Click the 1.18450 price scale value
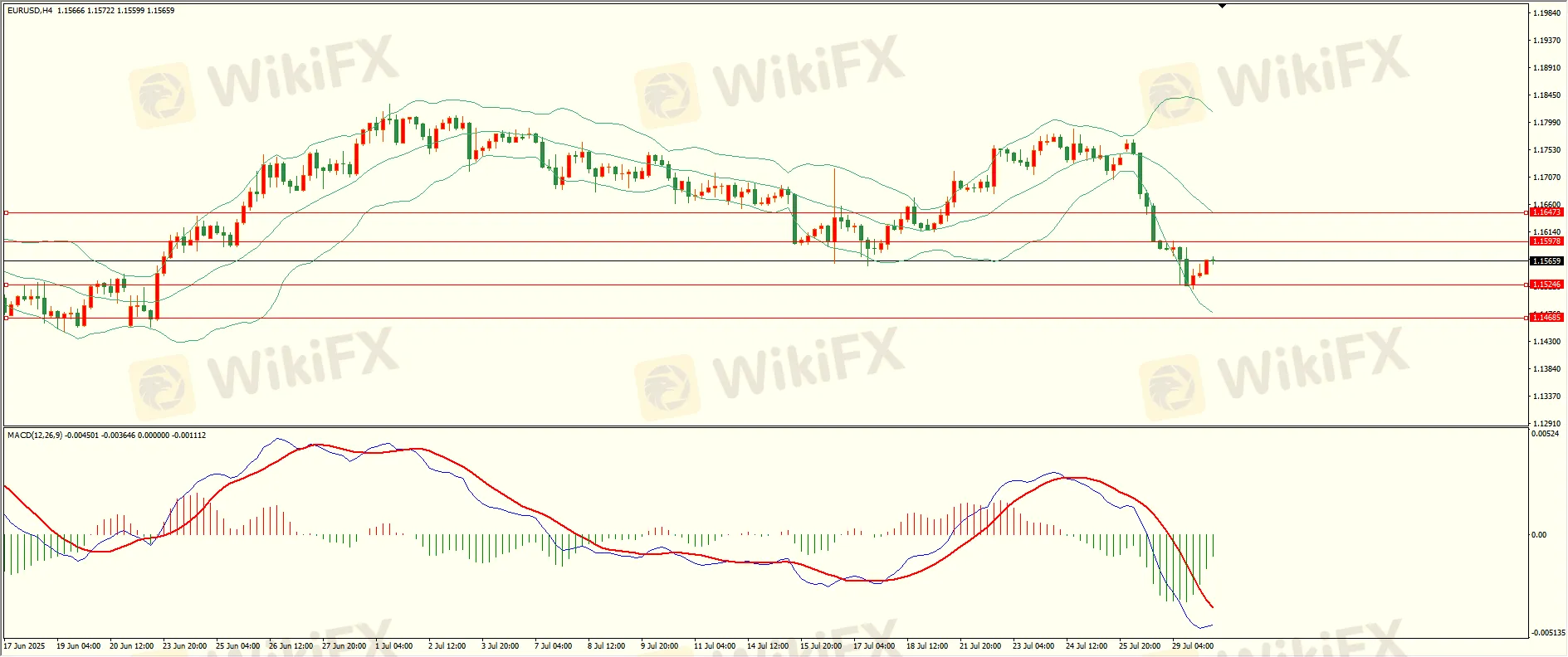Image resolution: width=1568 pixels, height=657 pixels. click(x=1546, y=95)
